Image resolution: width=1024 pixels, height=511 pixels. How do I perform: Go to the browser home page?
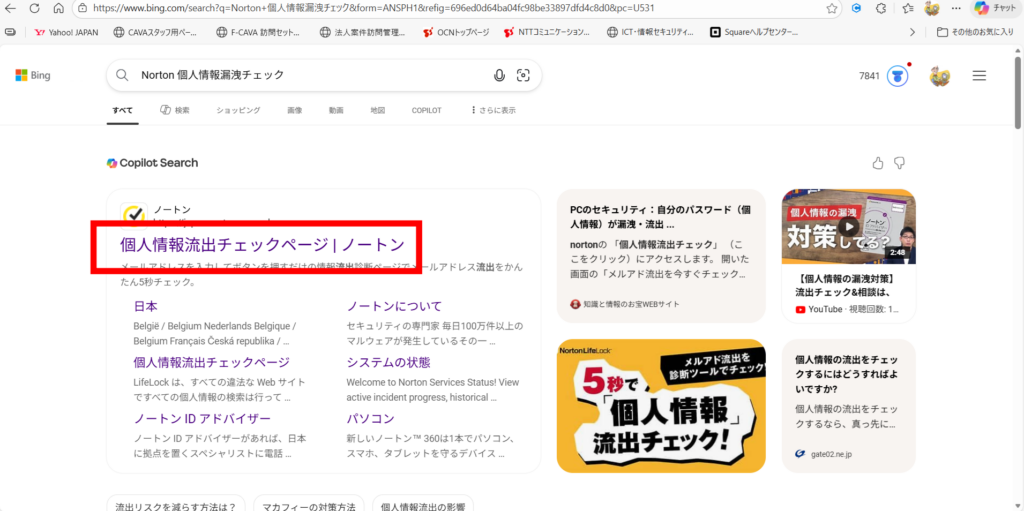[58, 8]
